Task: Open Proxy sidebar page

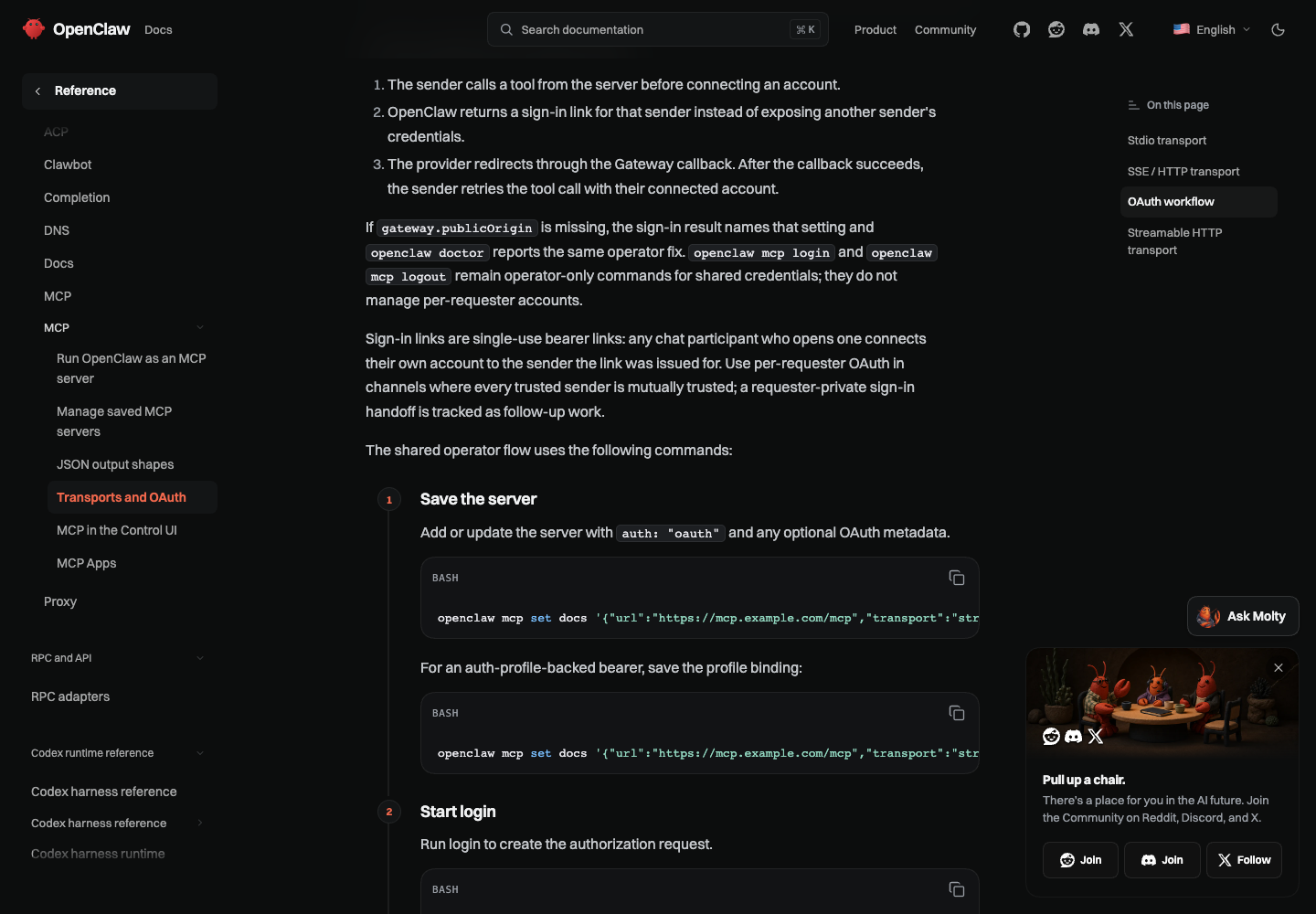Action: pos(60,601)
